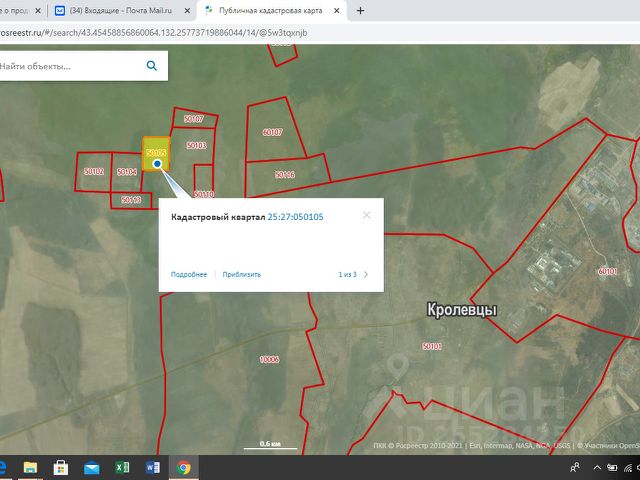Open File Explorer from the taskbar

(30, 467)
